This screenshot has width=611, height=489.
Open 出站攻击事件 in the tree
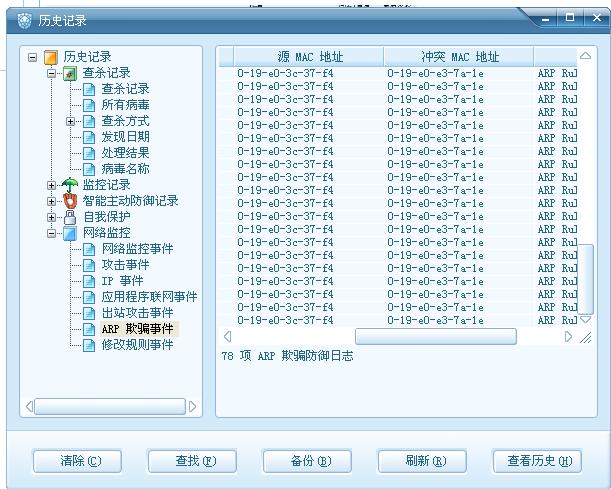[138, 313]
